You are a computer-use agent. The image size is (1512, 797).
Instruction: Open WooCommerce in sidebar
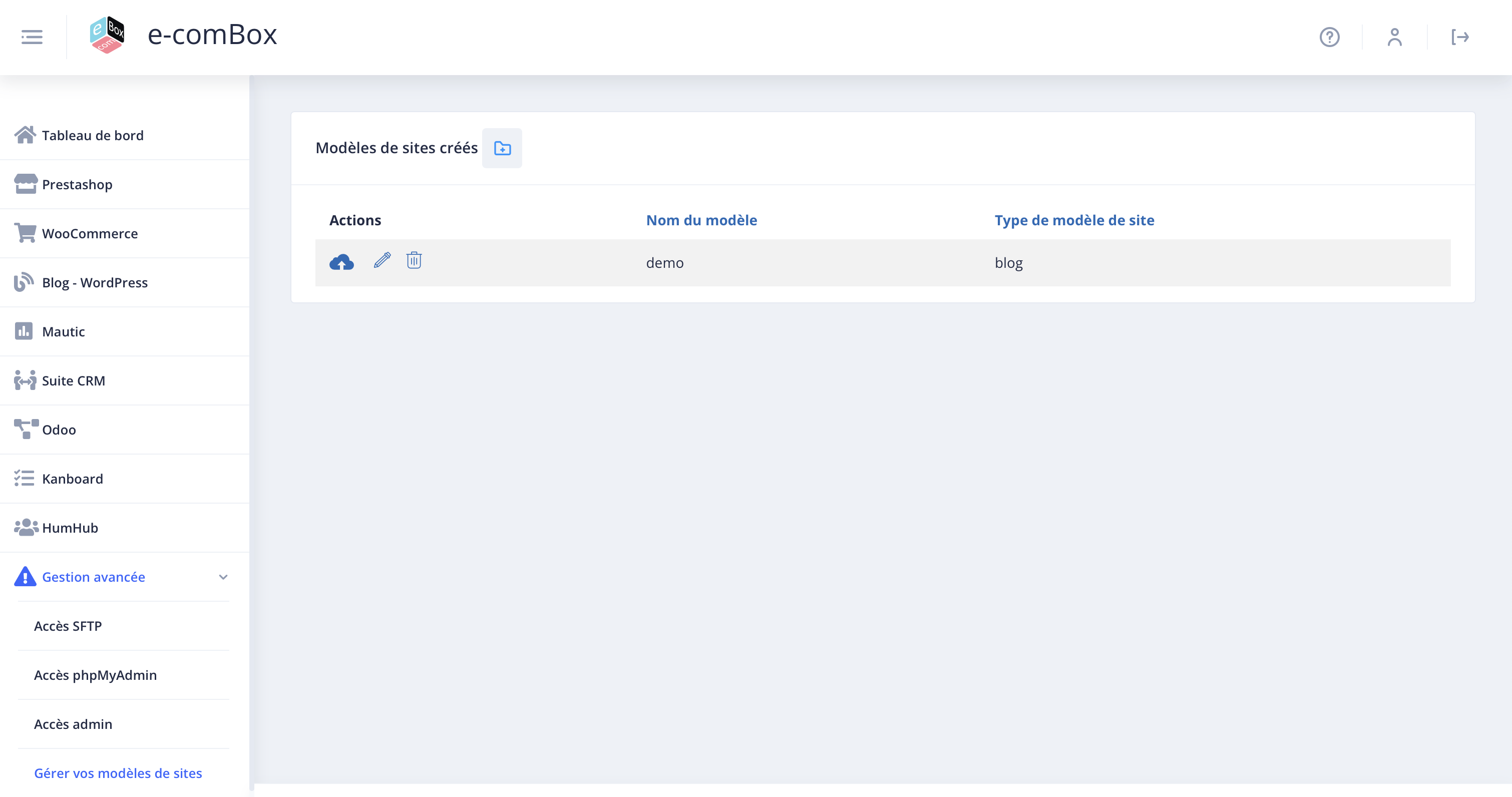90,234
